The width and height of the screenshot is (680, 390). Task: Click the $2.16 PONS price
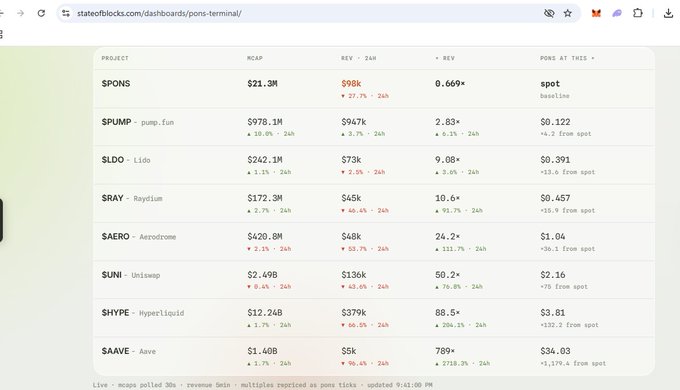[552, 275]
